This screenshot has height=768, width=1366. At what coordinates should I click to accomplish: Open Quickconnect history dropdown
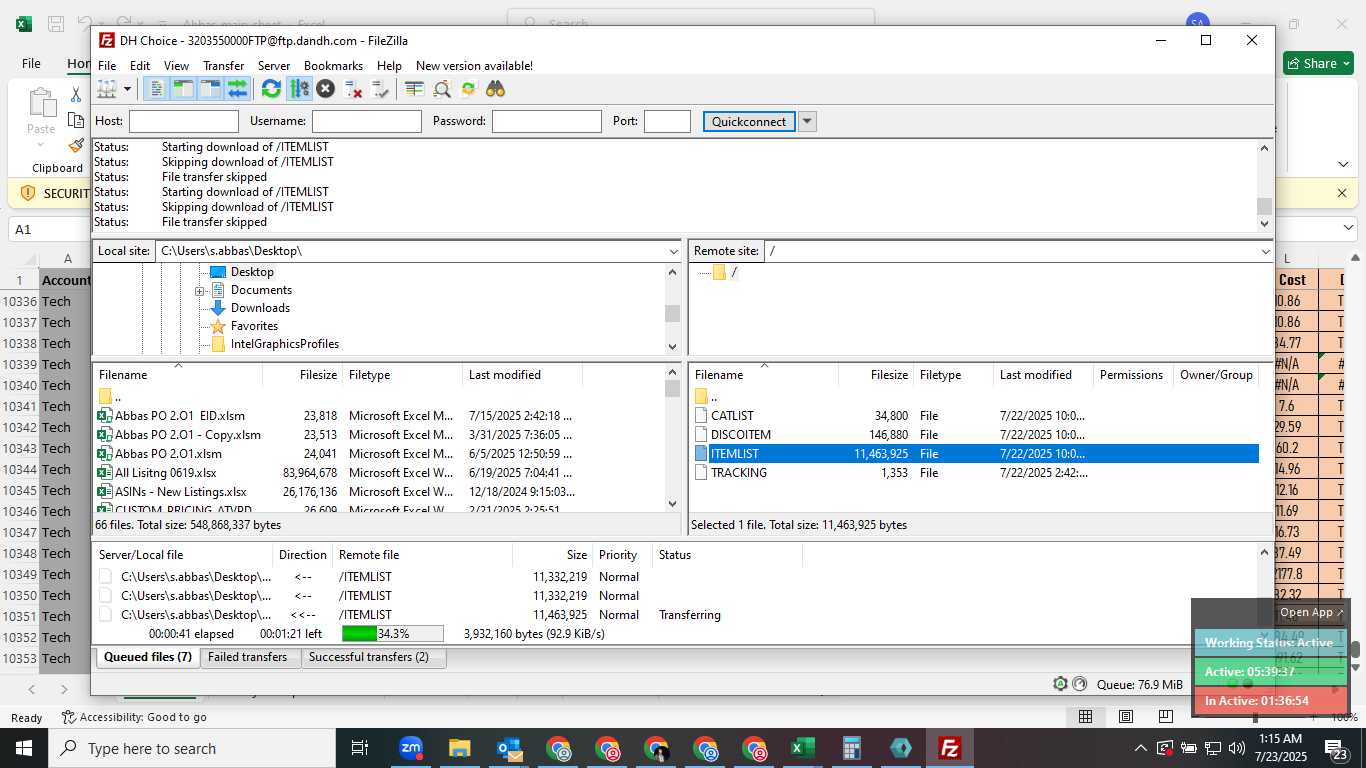pyautogui.click(x=808, y=121)
